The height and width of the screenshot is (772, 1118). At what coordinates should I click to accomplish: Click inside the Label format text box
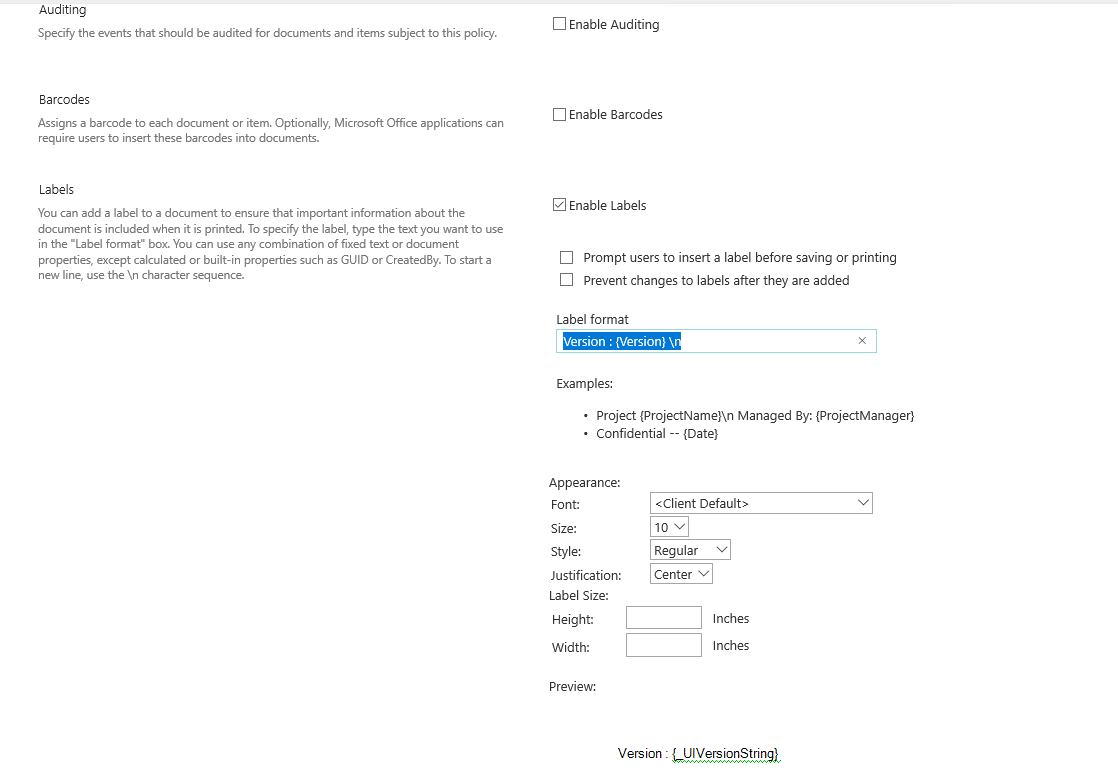click(x=716, y=341)
